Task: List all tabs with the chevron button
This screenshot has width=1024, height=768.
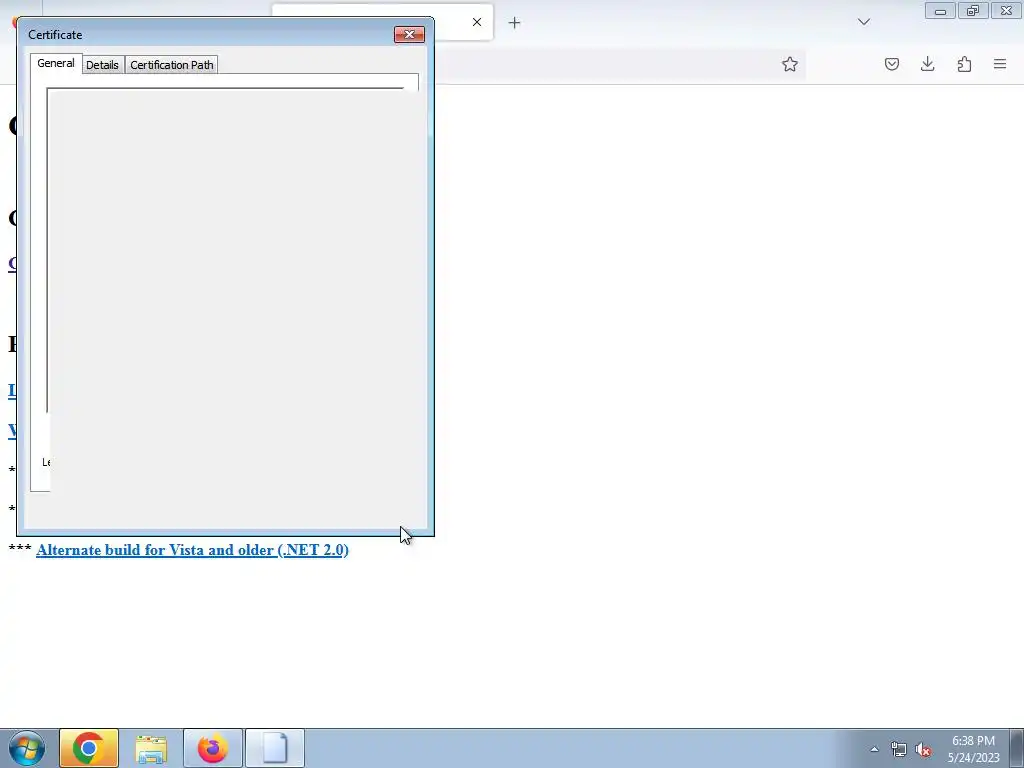Action: pyautogui.click(x=864, y=22)
